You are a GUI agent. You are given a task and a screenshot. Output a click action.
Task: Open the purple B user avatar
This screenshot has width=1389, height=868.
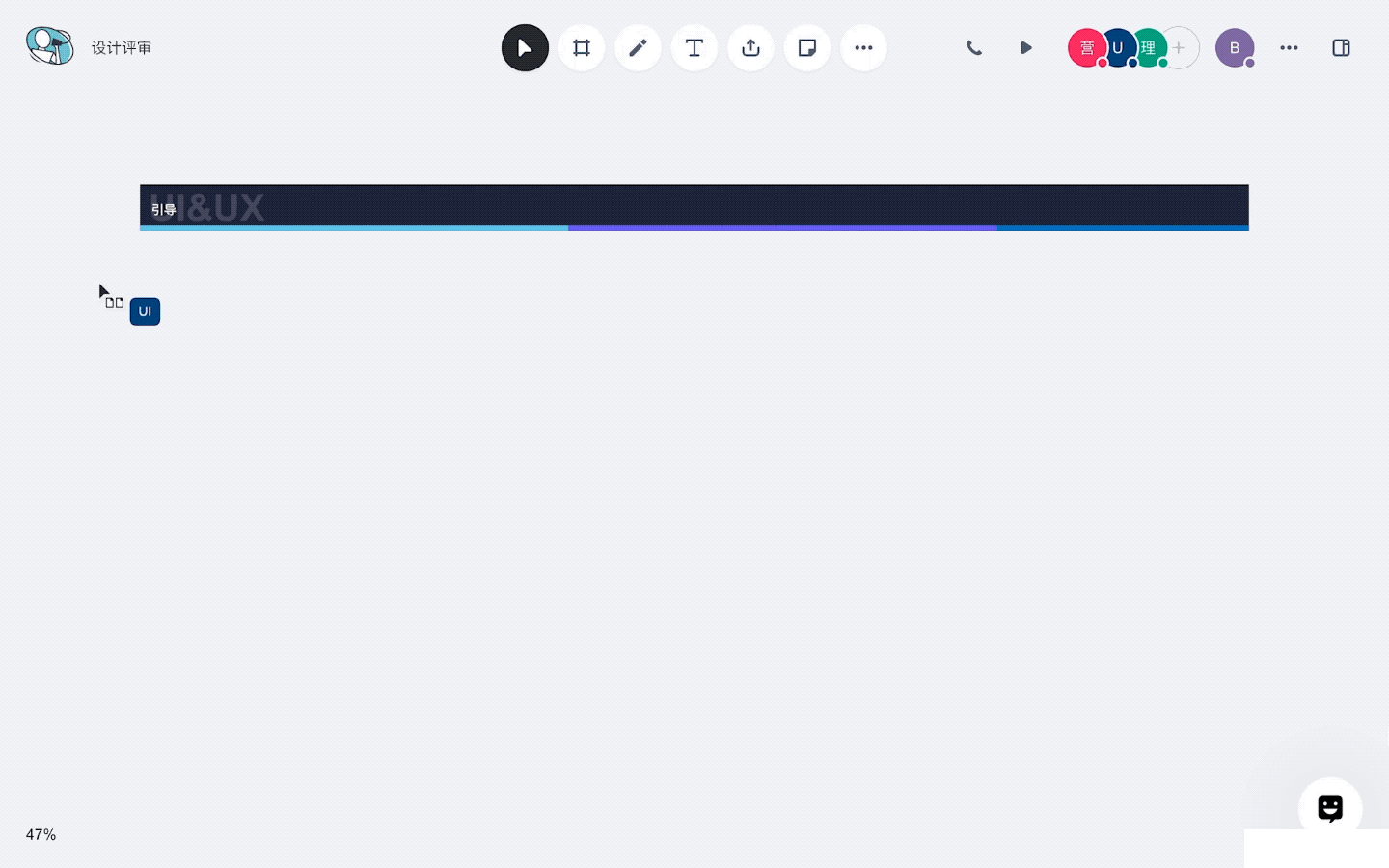pos(1235,47)
